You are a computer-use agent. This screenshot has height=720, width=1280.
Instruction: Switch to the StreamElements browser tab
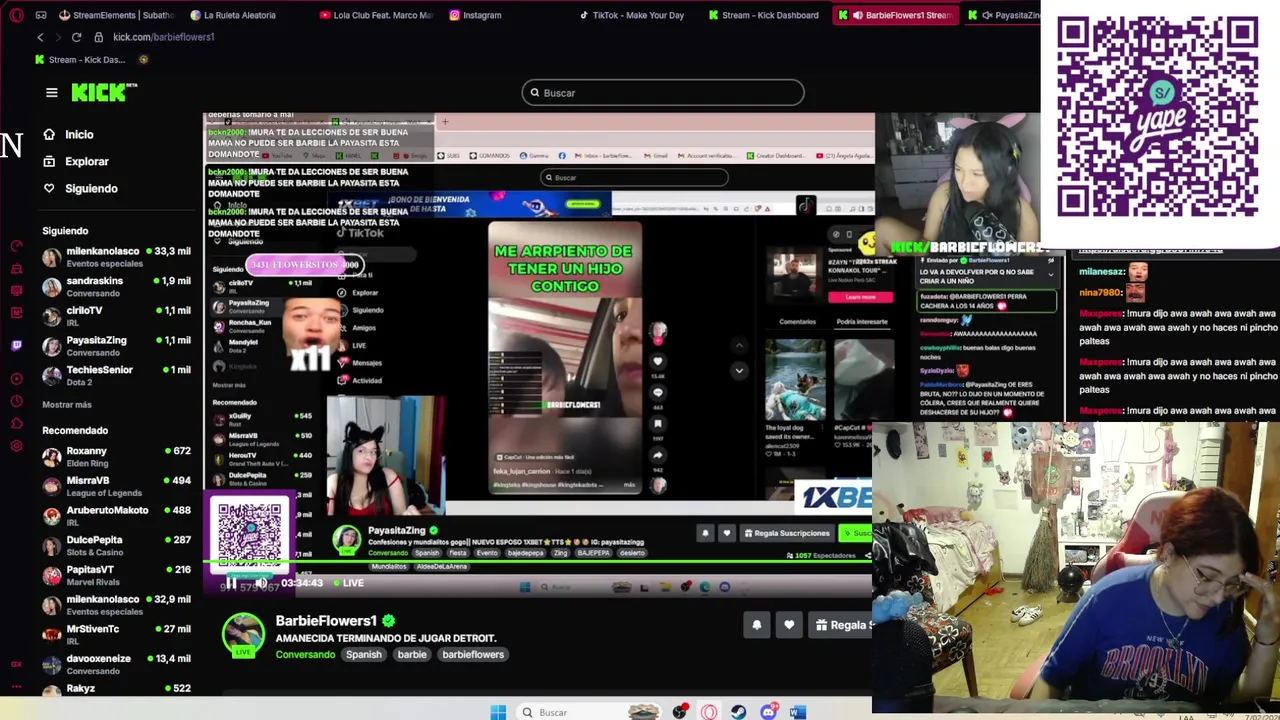point(117,15)
